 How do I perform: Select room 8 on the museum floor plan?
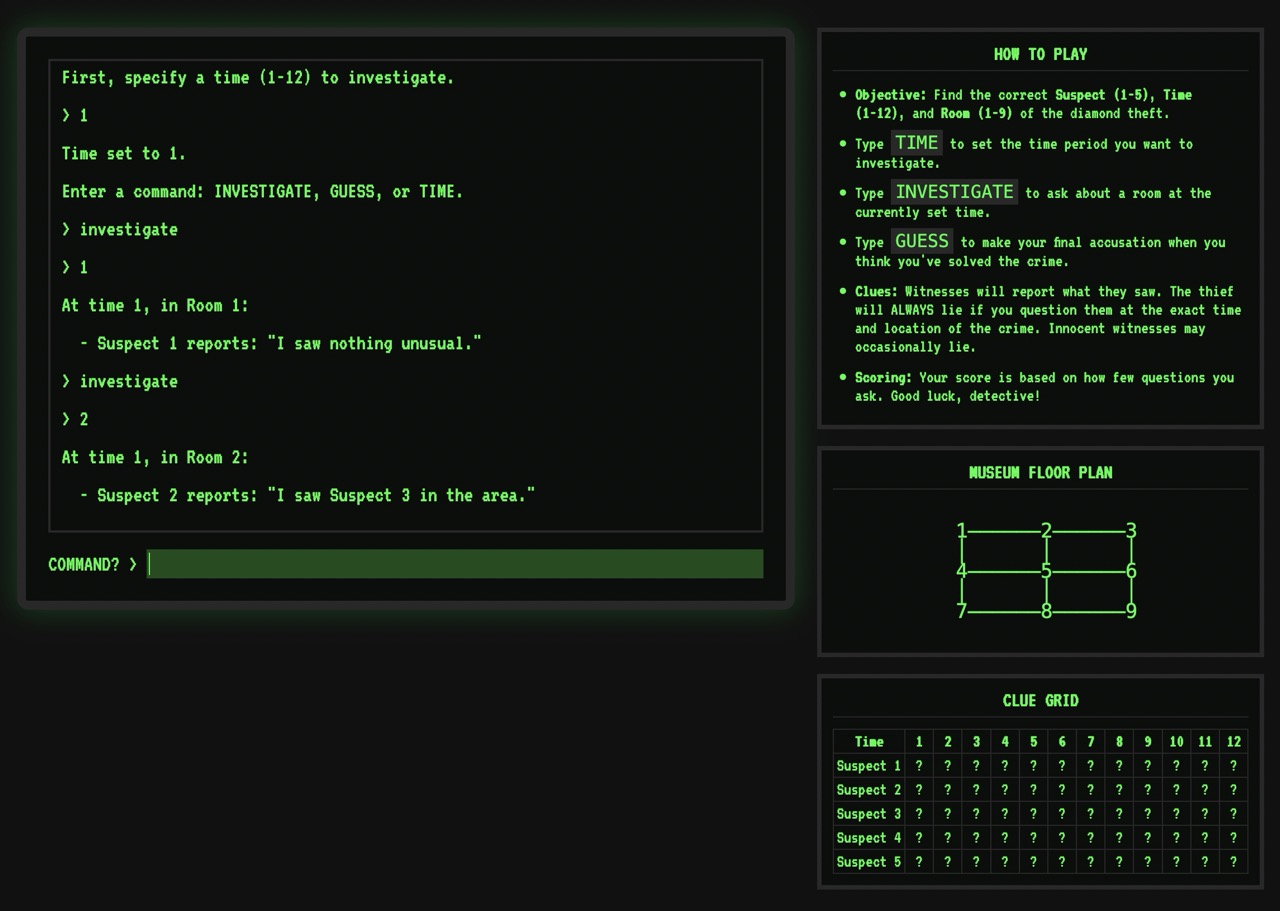[1046, 611]
